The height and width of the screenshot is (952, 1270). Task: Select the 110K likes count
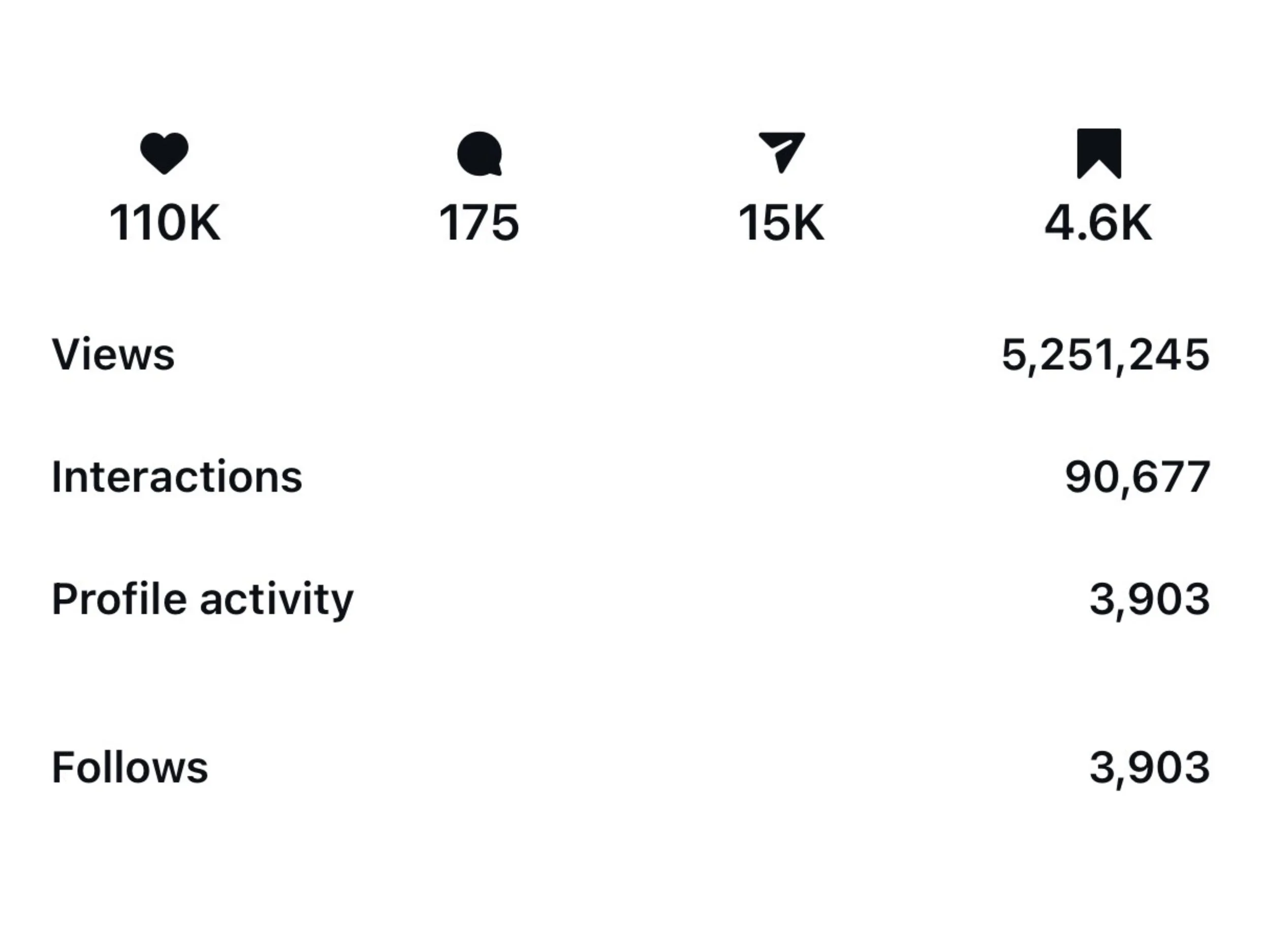pos(165,223)
